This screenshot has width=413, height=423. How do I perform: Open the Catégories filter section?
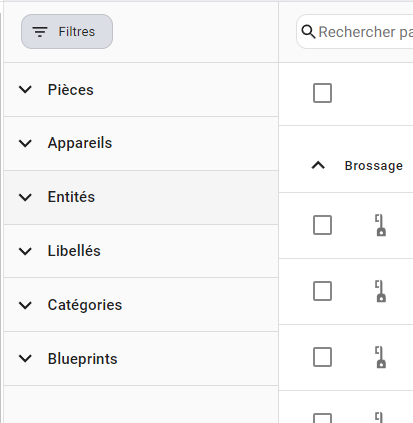coord(141,305)
